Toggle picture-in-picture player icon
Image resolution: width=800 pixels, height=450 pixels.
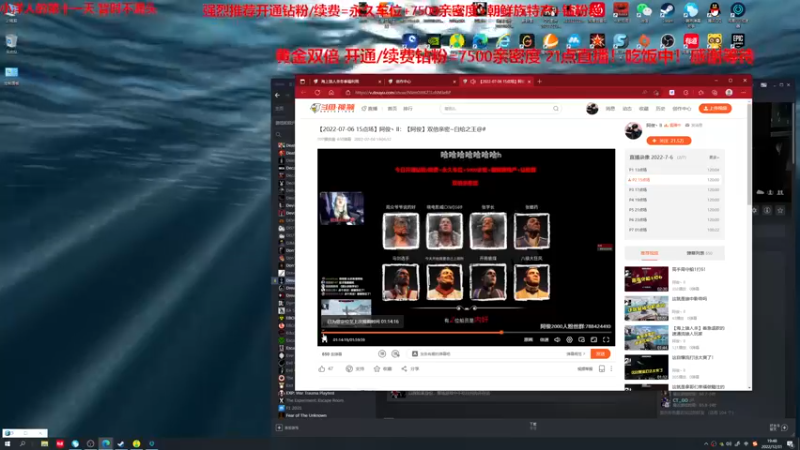point(582,340)
